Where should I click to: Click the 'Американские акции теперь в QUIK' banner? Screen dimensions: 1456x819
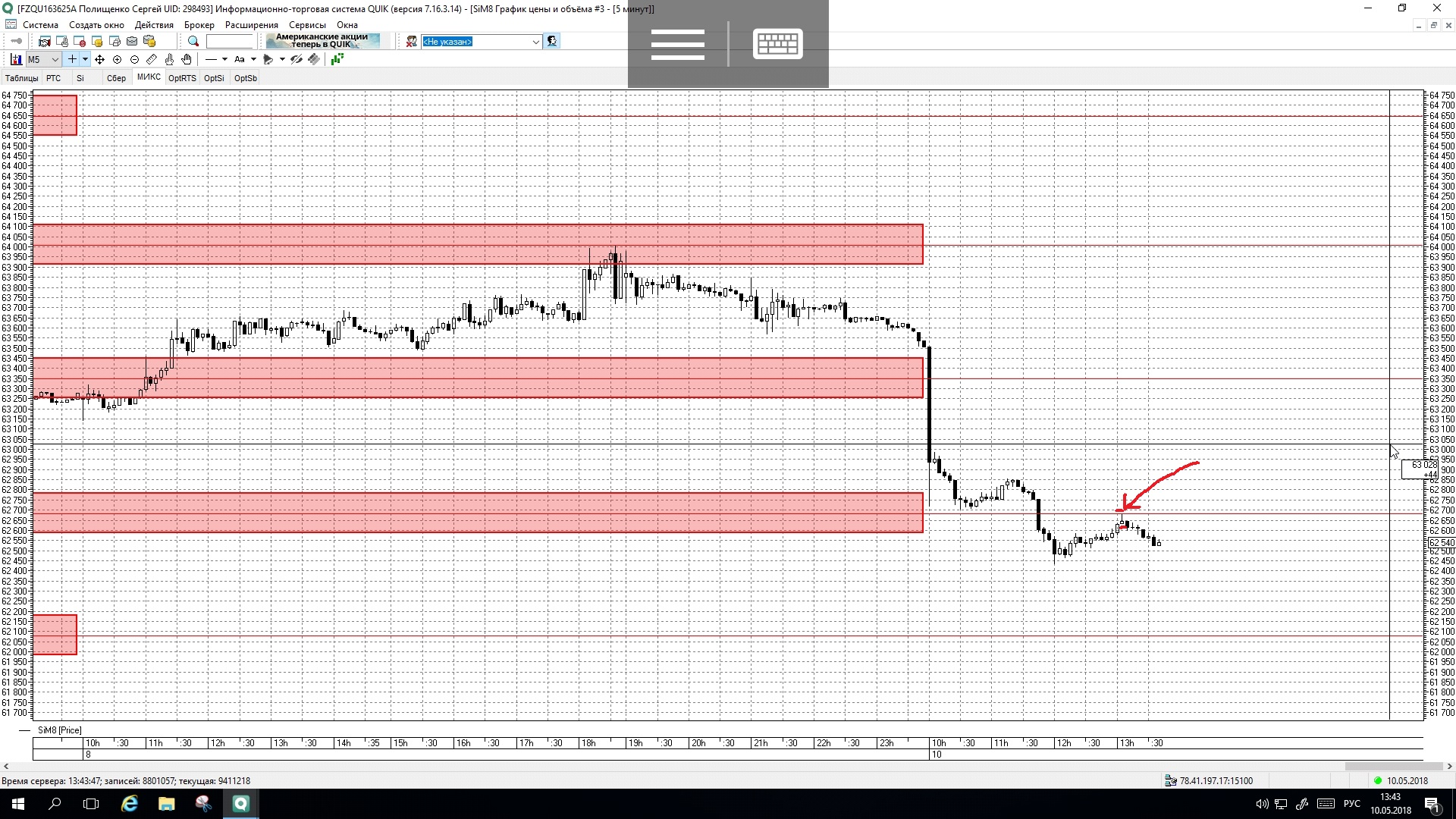322,41
